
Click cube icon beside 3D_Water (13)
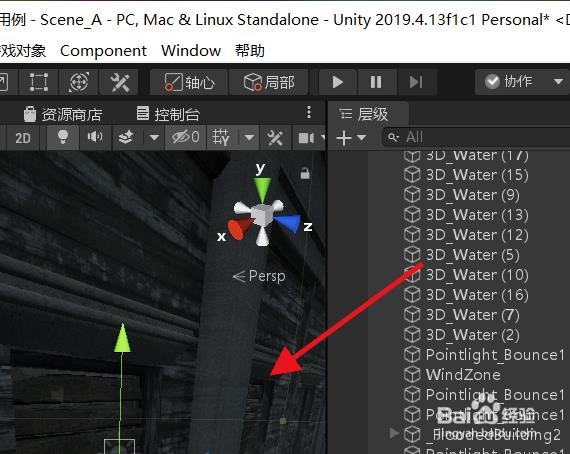[x=412, y=215]
